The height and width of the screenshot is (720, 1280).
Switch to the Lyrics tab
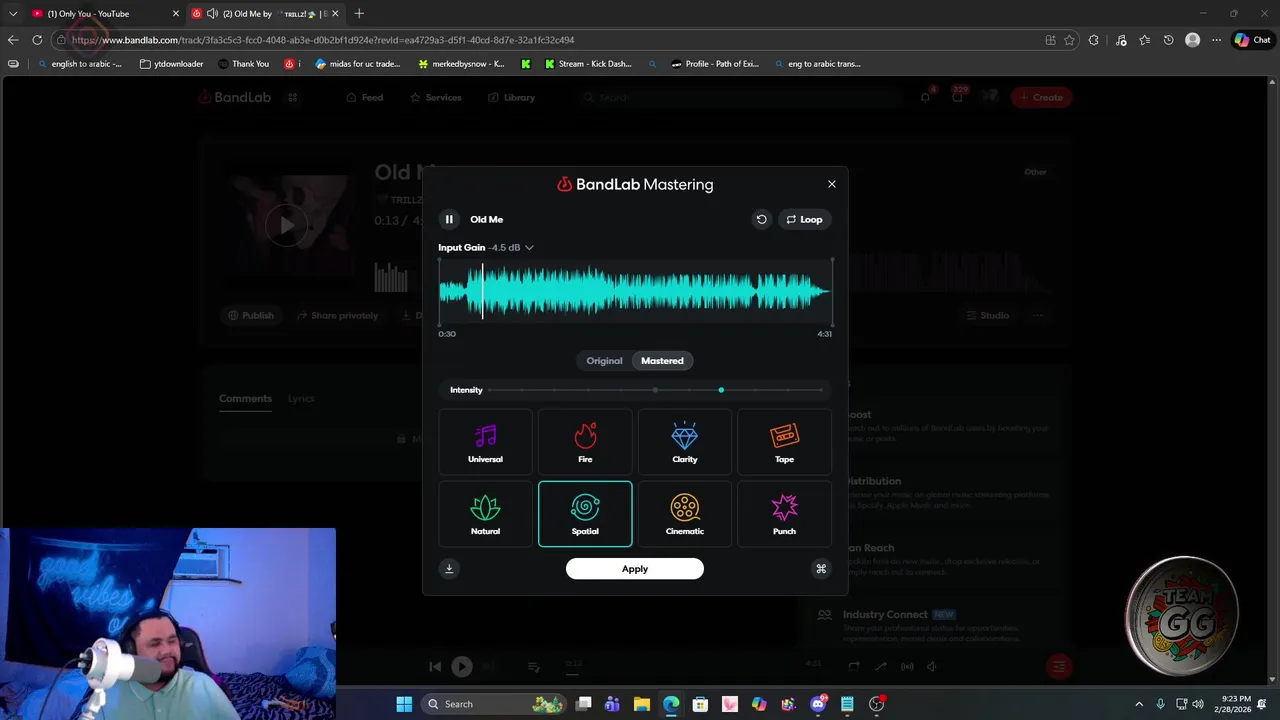coord(301,398)
